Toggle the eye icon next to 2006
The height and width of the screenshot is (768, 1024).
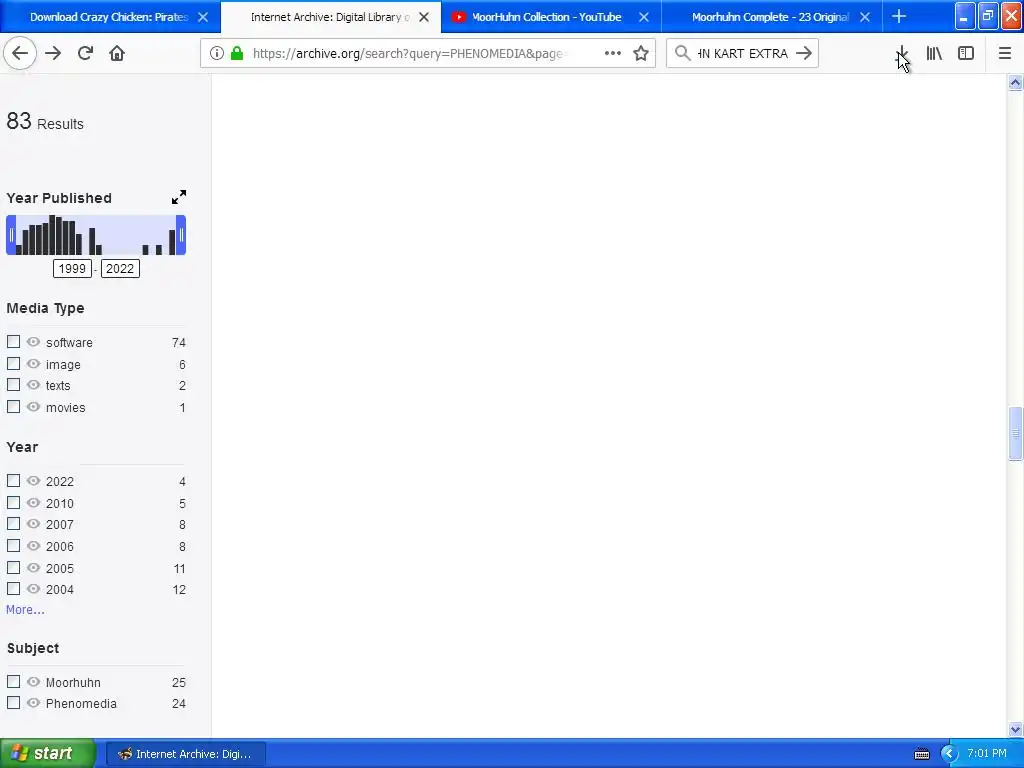33,546
